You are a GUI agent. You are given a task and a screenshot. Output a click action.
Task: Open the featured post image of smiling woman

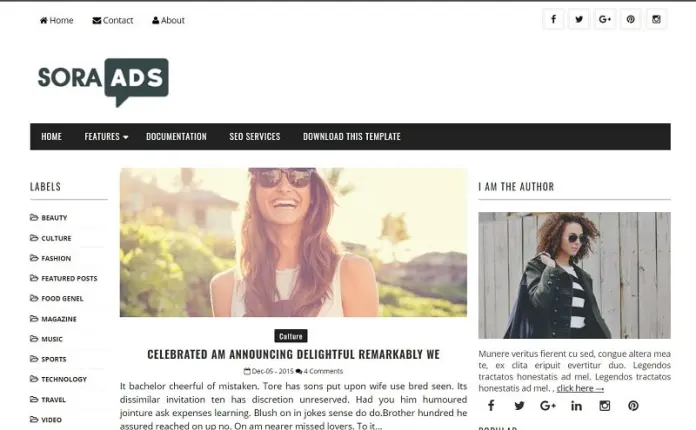293,242
